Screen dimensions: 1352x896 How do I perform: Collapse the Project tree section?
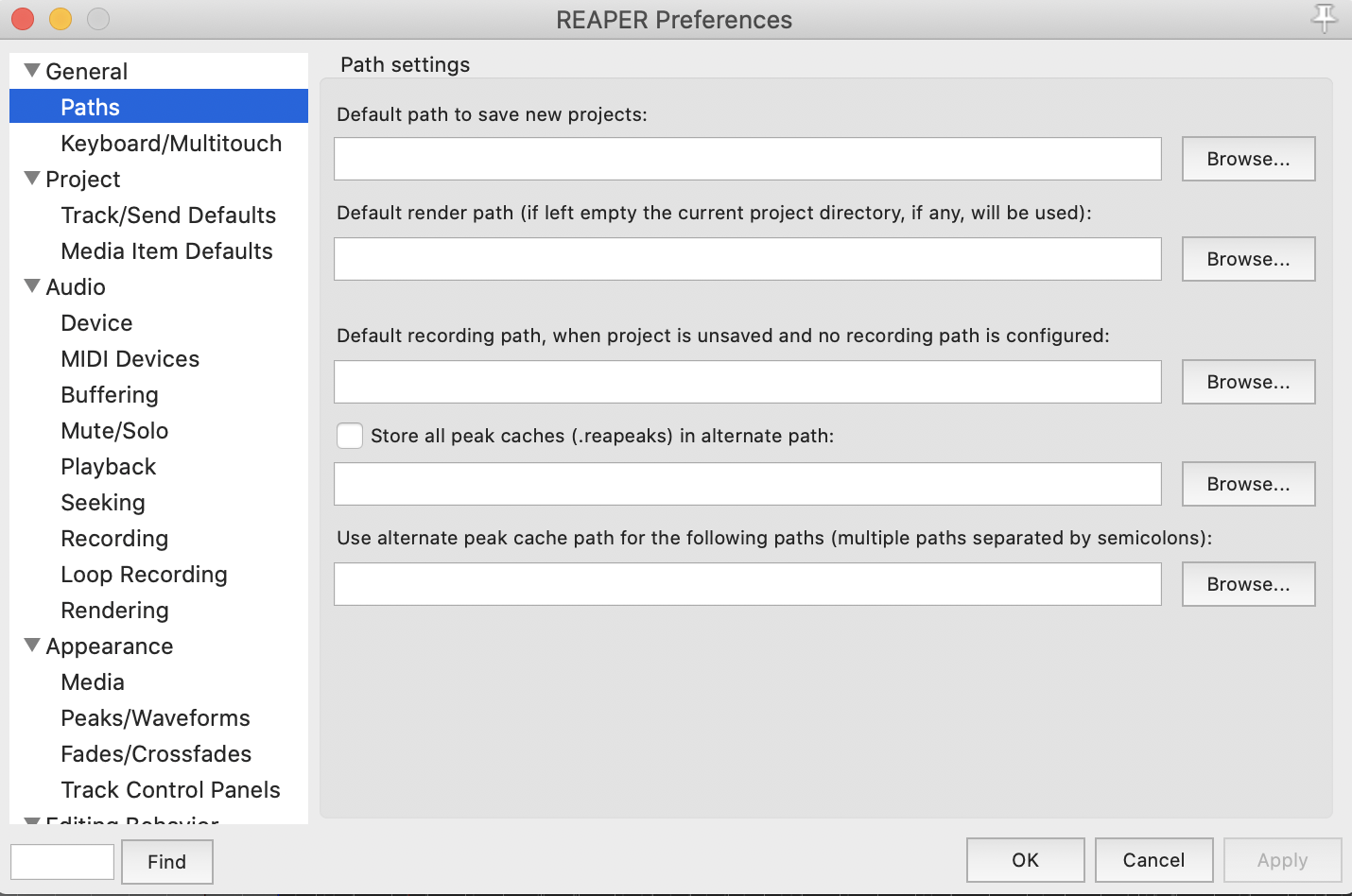[32, 178]
